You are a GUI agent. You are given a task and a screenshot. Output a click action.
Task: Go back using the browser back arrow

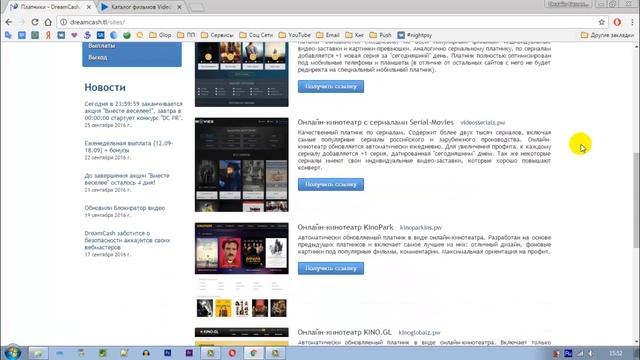[x=9, y=22]
